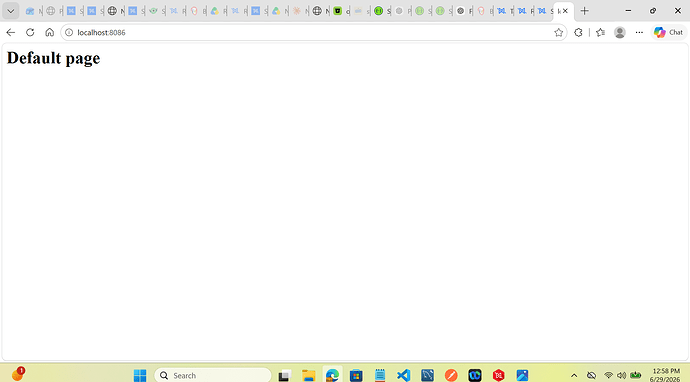View site information icon in address bar
This screenshot has height=382, width=690.
pyautogui.click(x=69, y=33)
